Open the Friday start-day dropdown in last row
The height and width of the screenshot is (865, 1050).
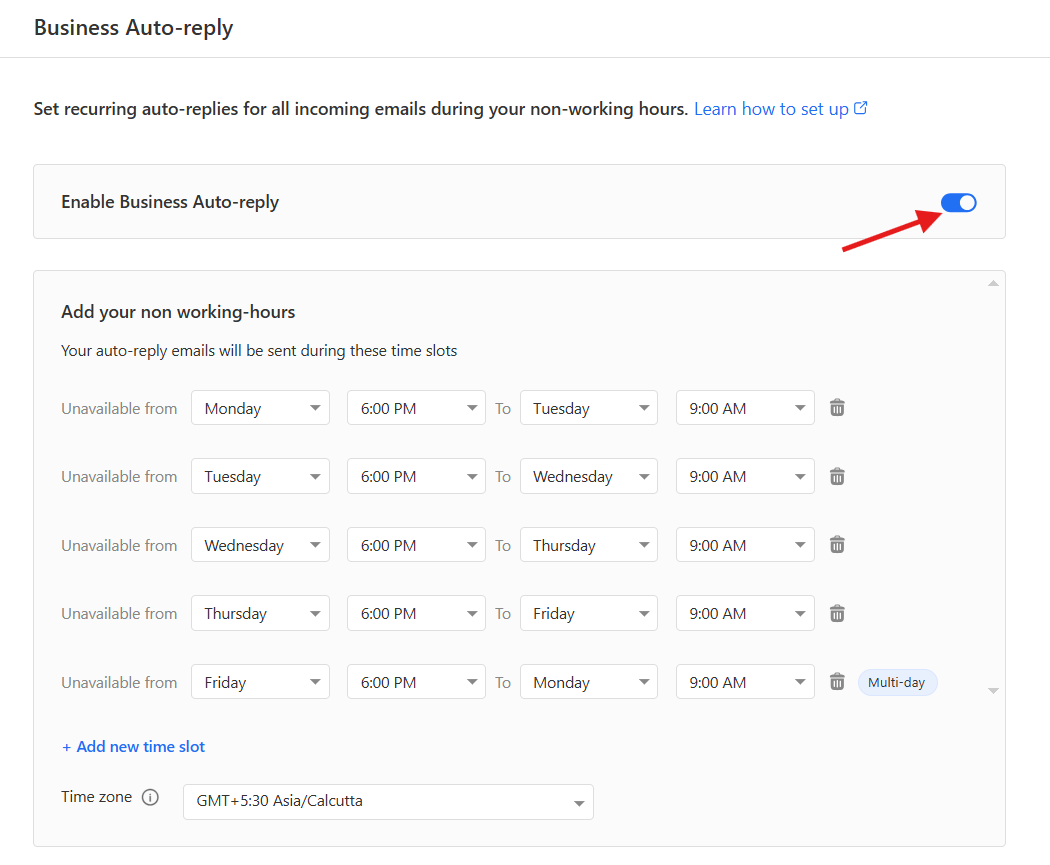click(260, 682)
